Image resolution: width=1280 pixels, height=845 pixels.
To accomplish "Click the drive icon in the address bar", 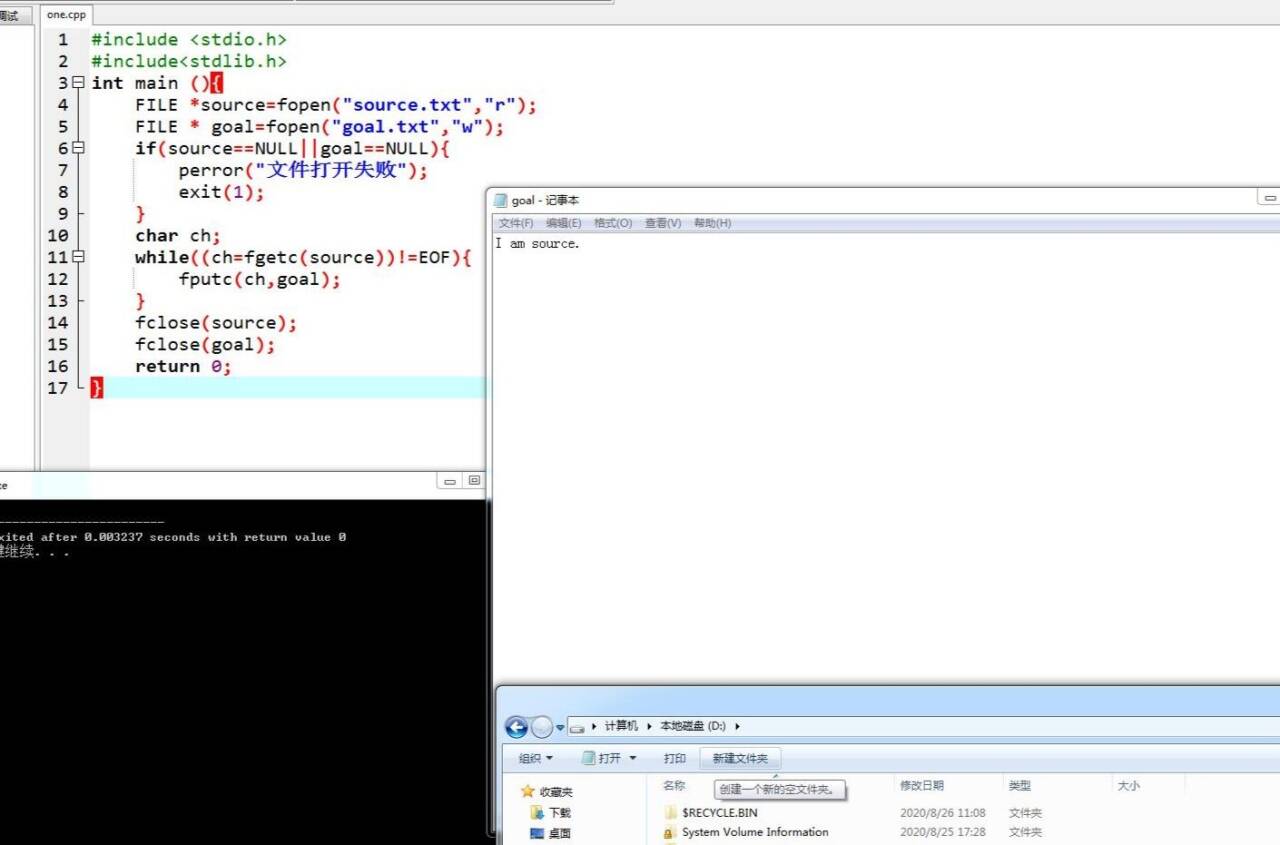I will tap(577, 727).
